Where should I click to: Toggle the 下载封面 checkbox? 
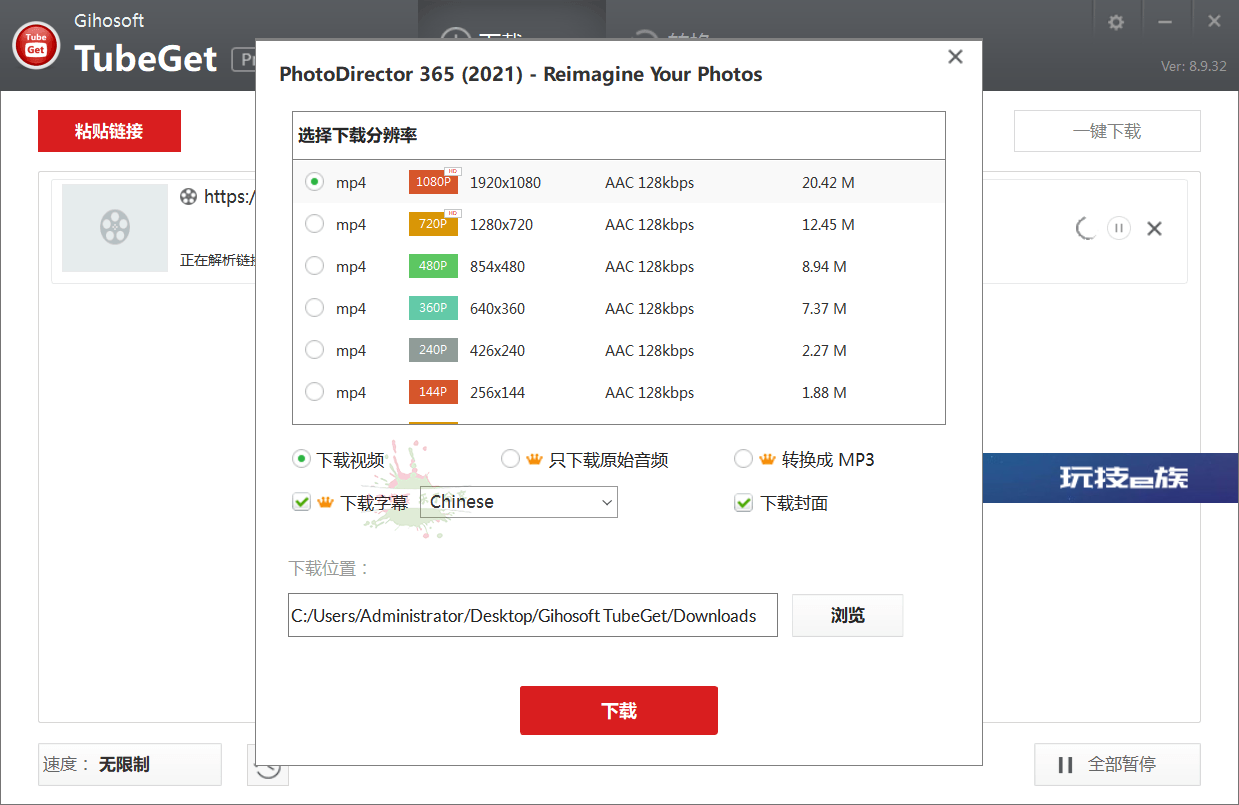pyautogui.click(x=743, y=502)
